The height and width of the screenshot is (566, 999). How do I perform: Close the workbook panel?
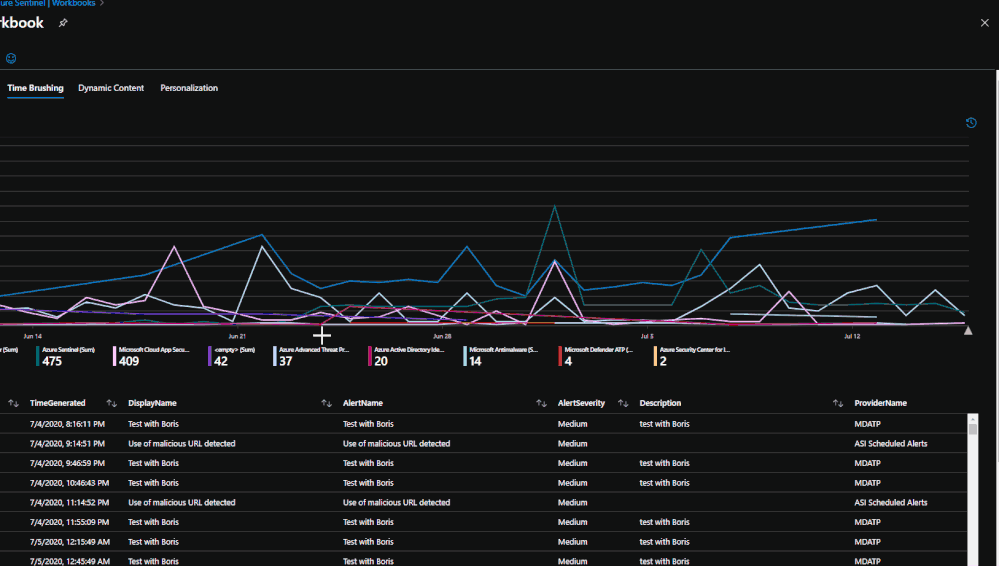coord(984,23)
